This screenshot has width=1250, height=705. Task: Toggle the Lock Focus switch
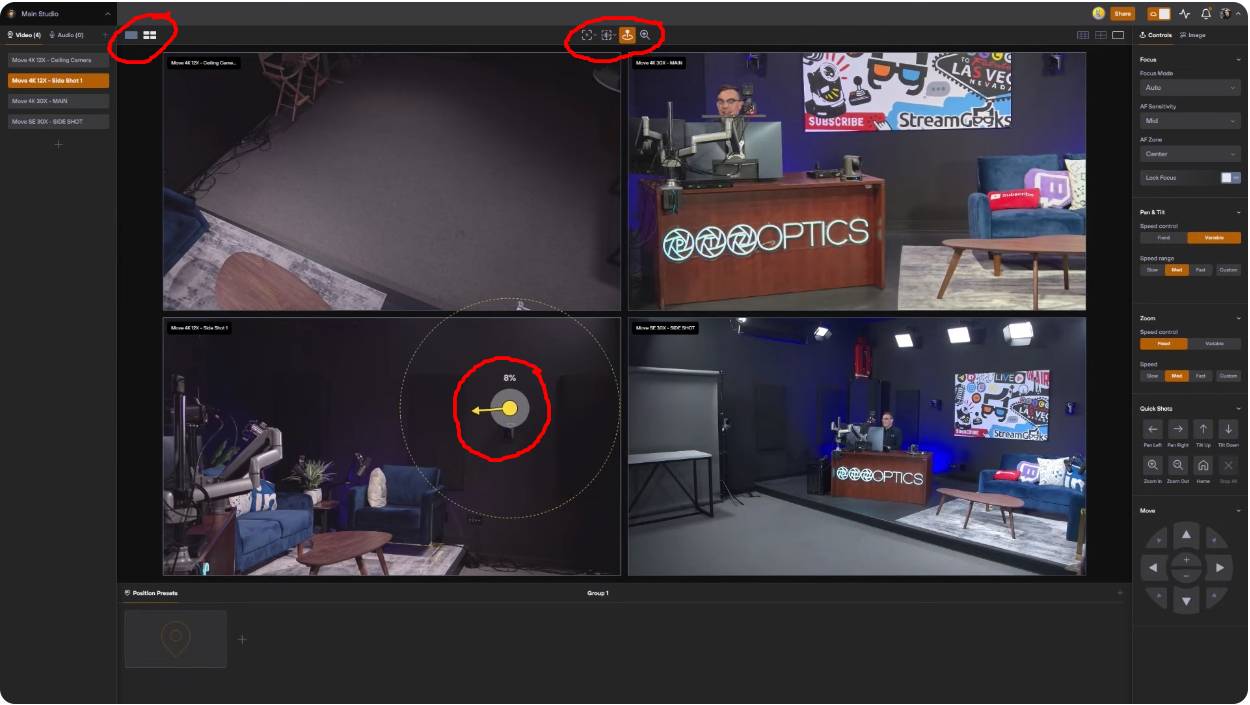pyautogui.click(x=1230, y=177)
